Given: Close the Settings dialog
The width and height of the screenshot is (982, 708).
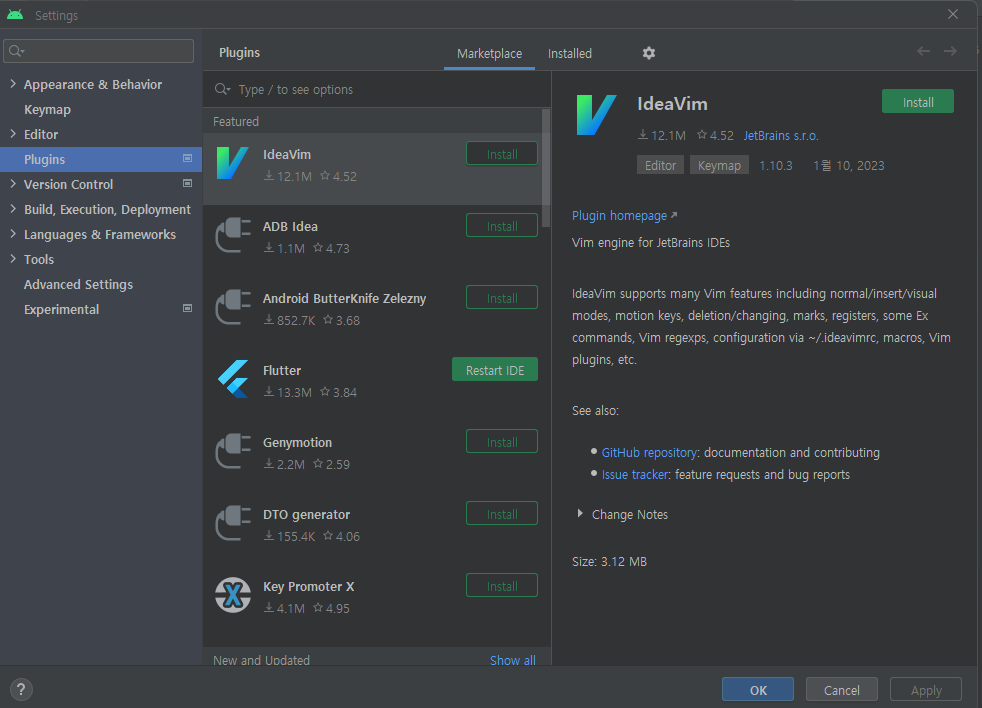Looking at the screenshot, I should tap(953, 14).
